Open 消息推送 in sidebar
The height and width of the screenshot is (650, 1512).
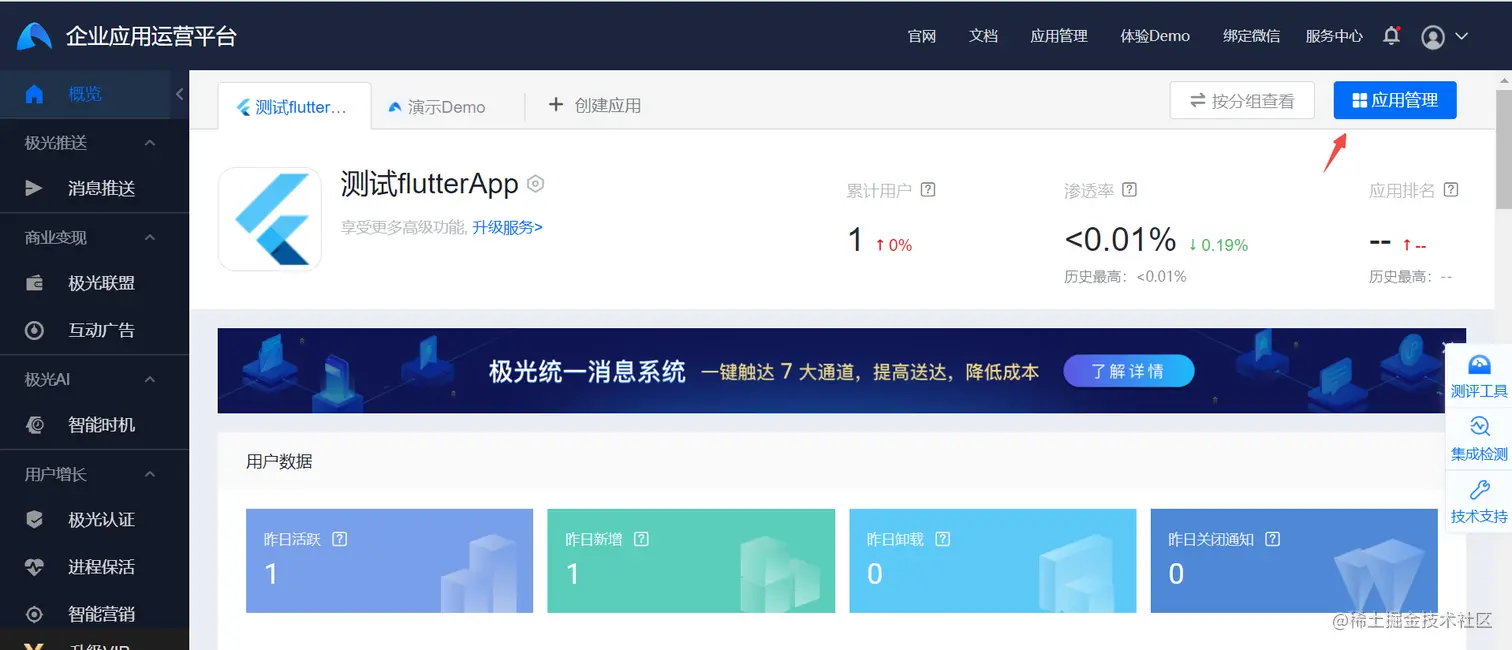(94, 188)
